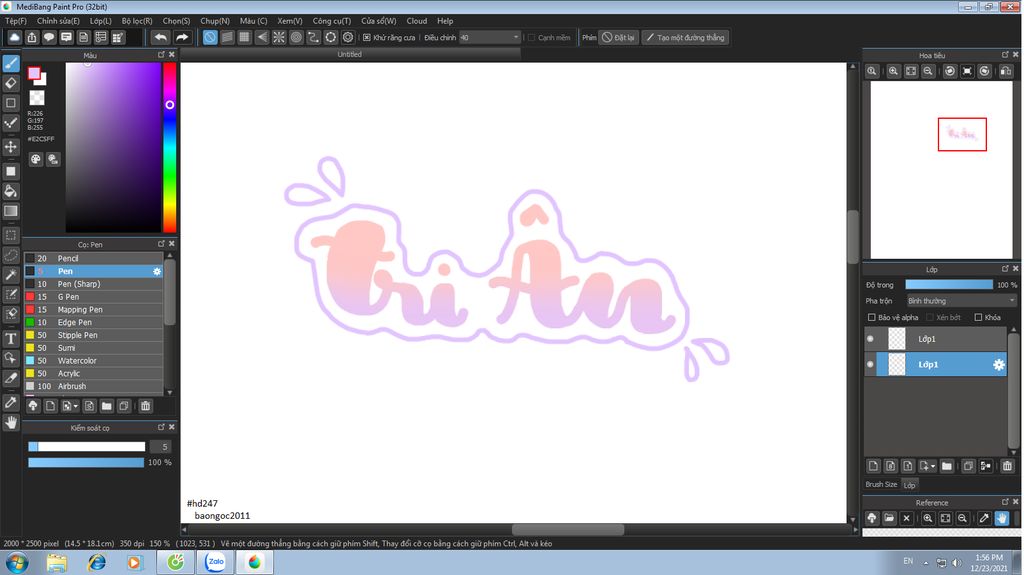Image resolution: width=1024 pixels, height=575 pixels.
Task: Zoom in on the navigator panel
Action: click(x=893, y=71)
